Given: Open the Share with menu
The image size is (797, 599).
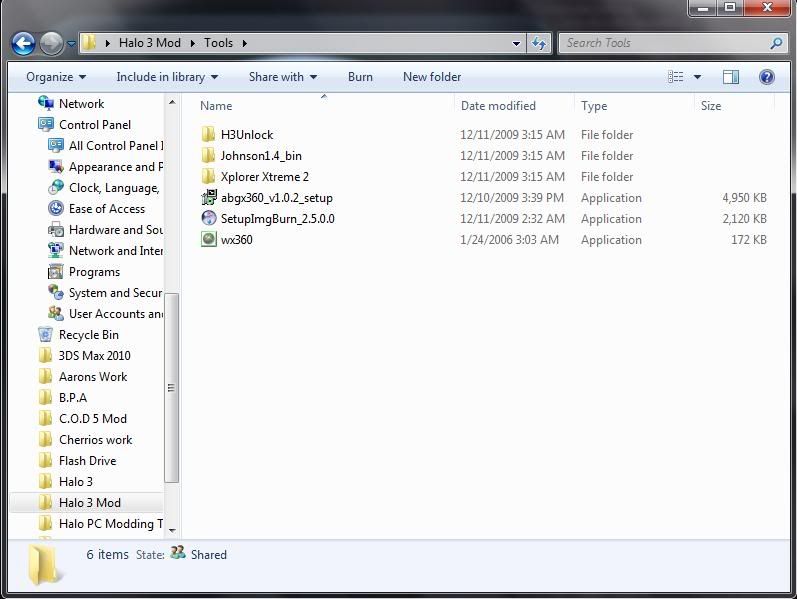Looking at the screenshot, I should (x=283, y=77).
